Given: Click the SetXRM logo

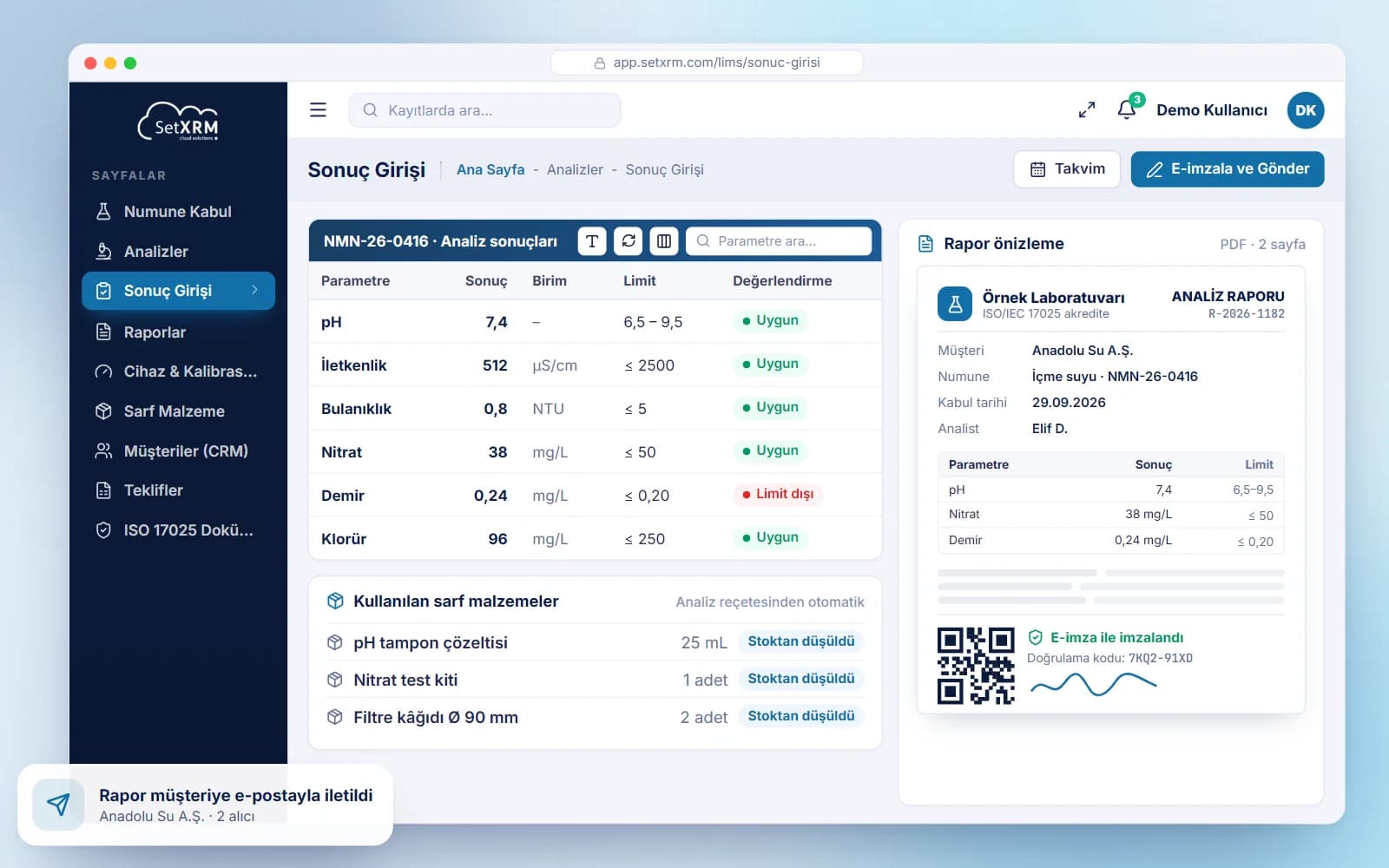Looking at the screenshot, I should pos(179,122).
